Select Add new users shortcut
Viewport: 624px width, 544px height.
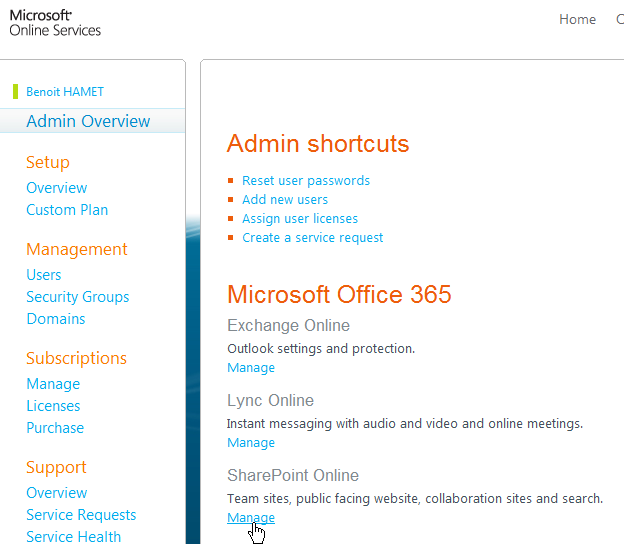point(285,200)
